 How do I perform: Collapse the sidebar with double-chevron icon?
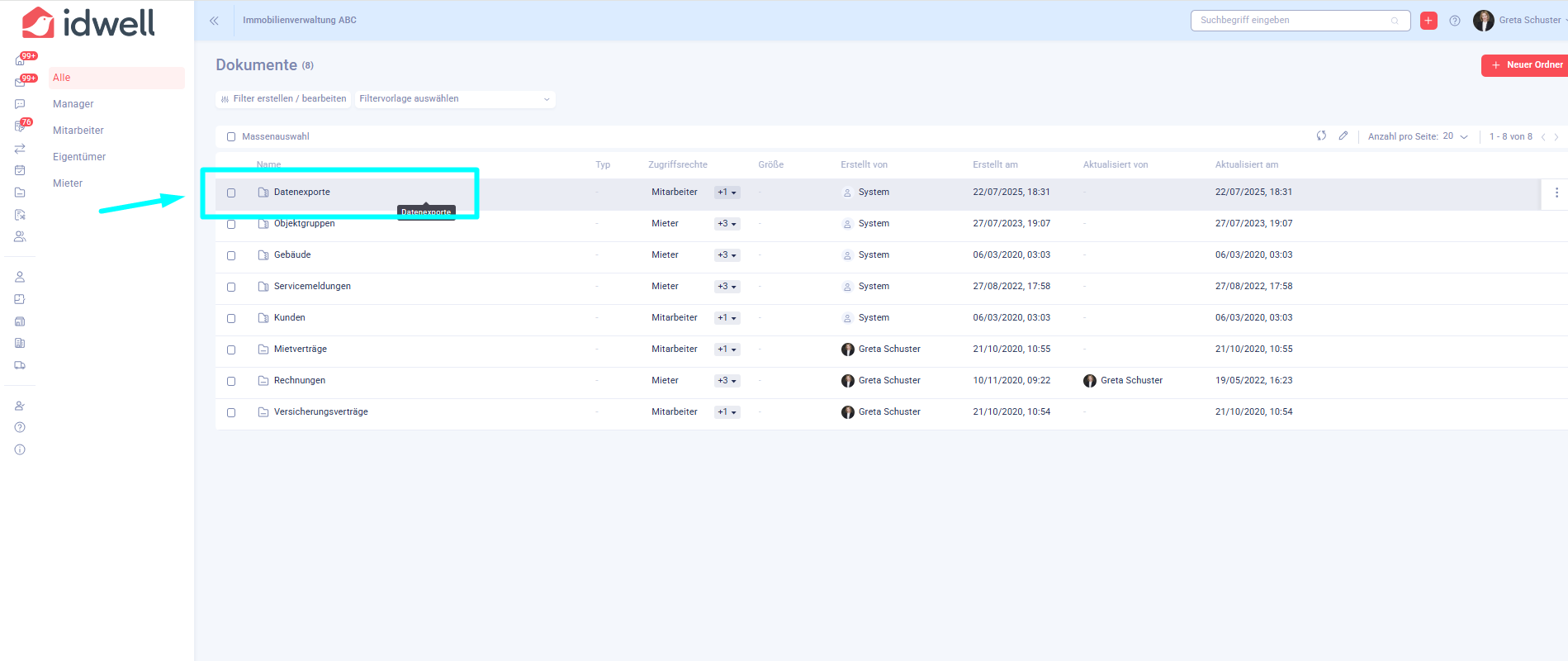[x=214, y=21]
